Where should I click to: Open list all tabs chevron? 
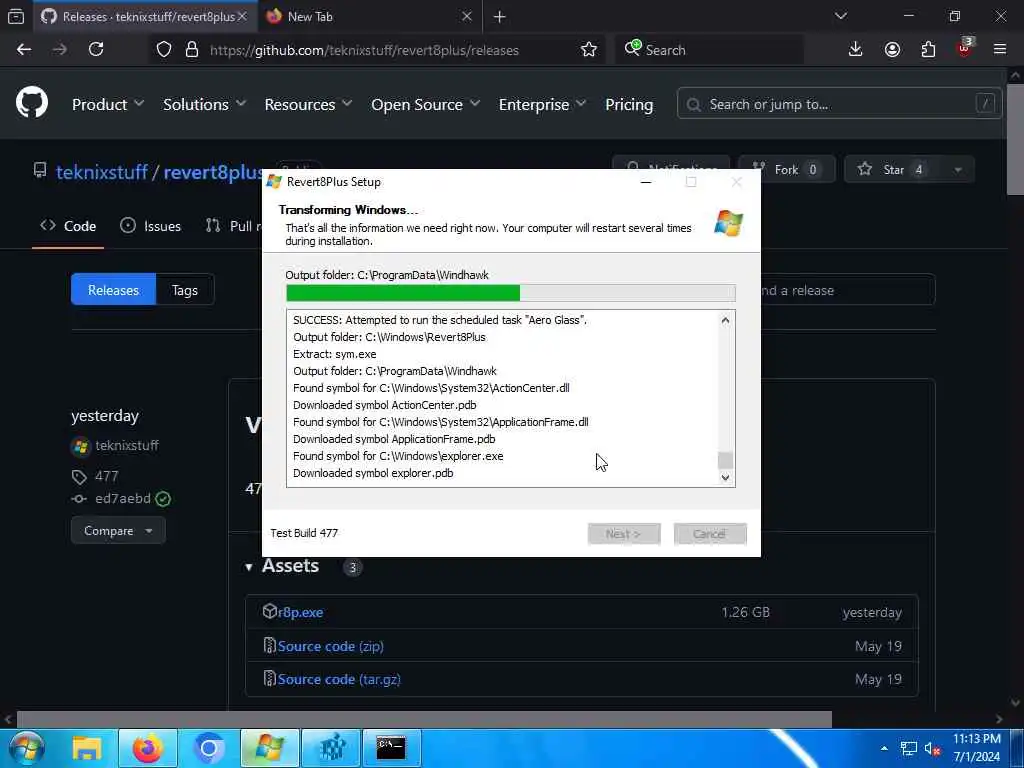(x=840, y=16)
